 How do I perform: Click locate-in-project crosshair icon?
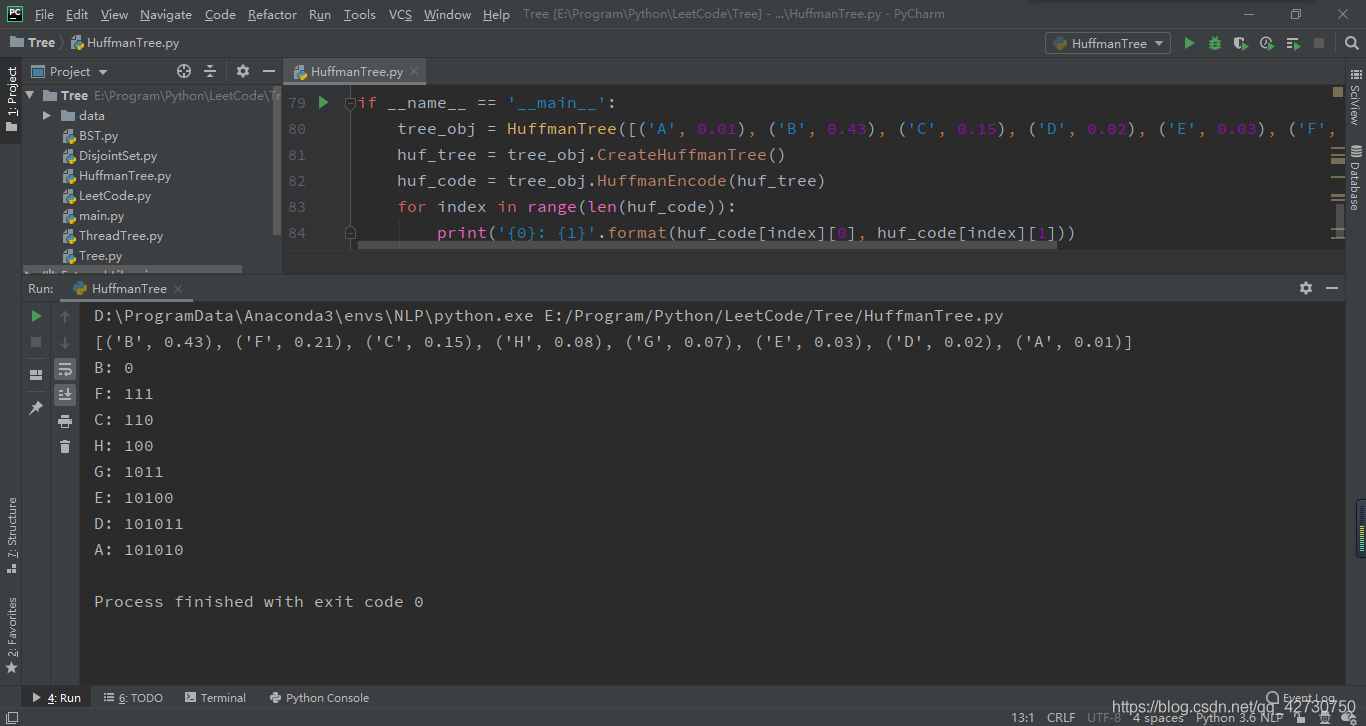184,71
